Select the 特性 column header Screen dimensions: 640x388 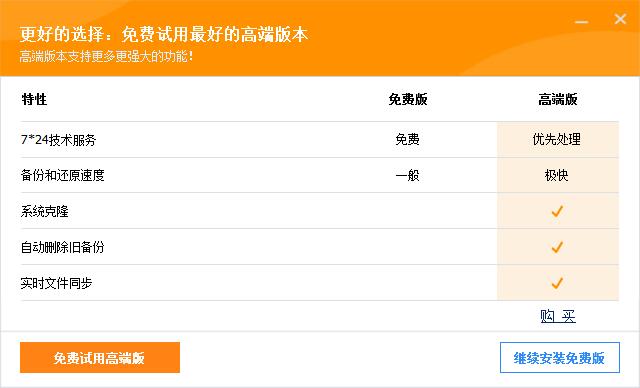point(34,99)
